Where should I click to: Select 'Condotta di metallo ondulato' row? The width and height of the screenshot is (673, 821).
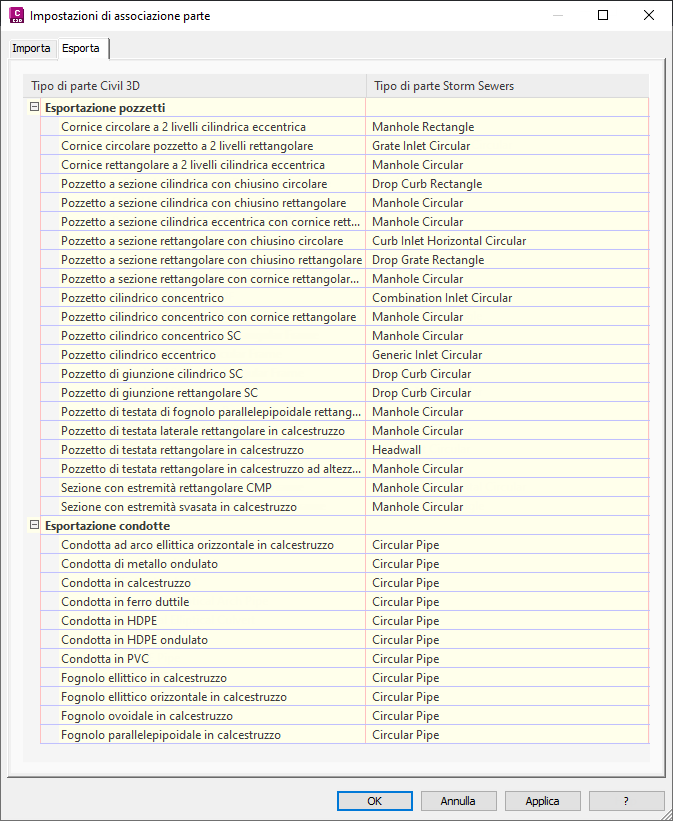pos(203,564)
